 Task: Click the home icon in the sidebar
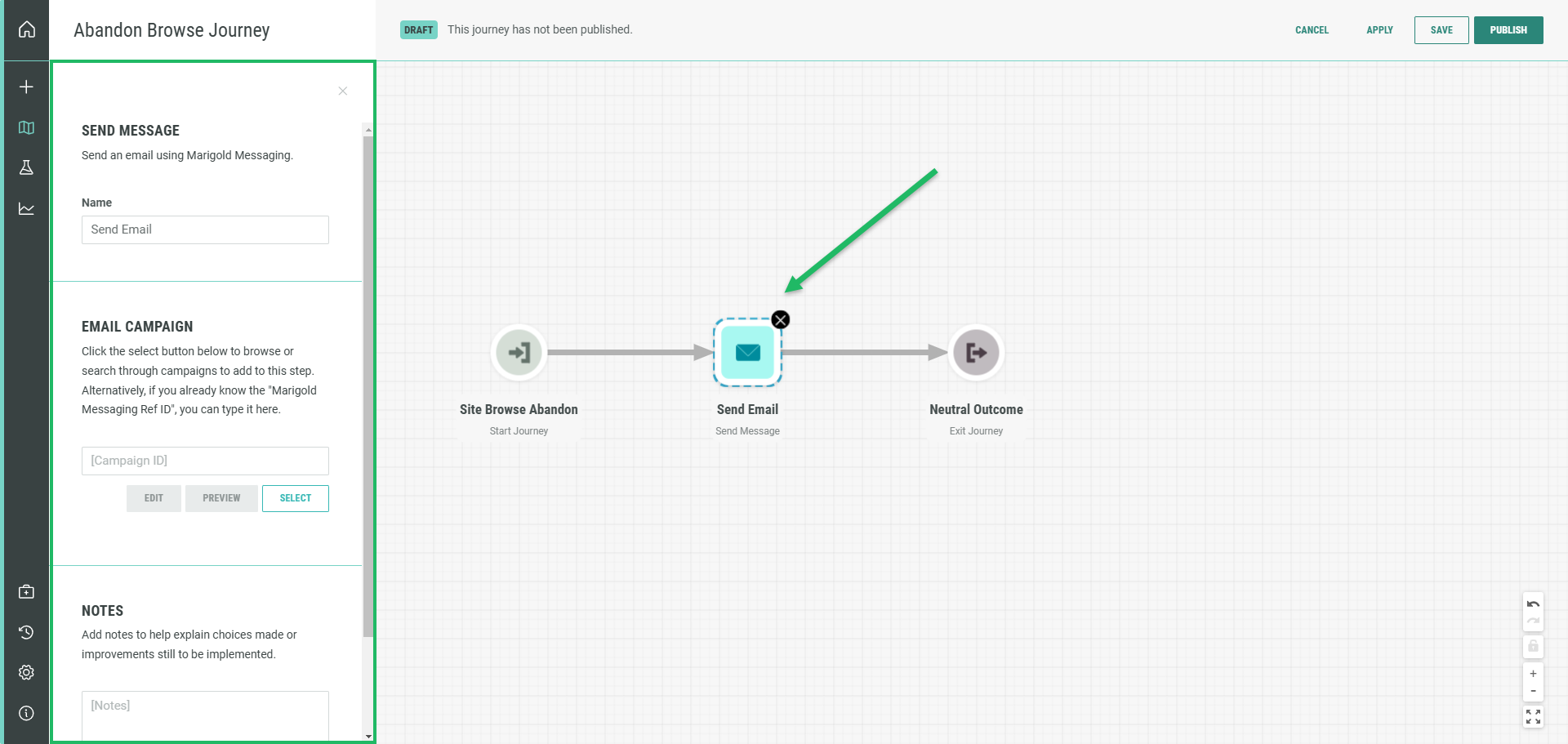tap(26, 29)
